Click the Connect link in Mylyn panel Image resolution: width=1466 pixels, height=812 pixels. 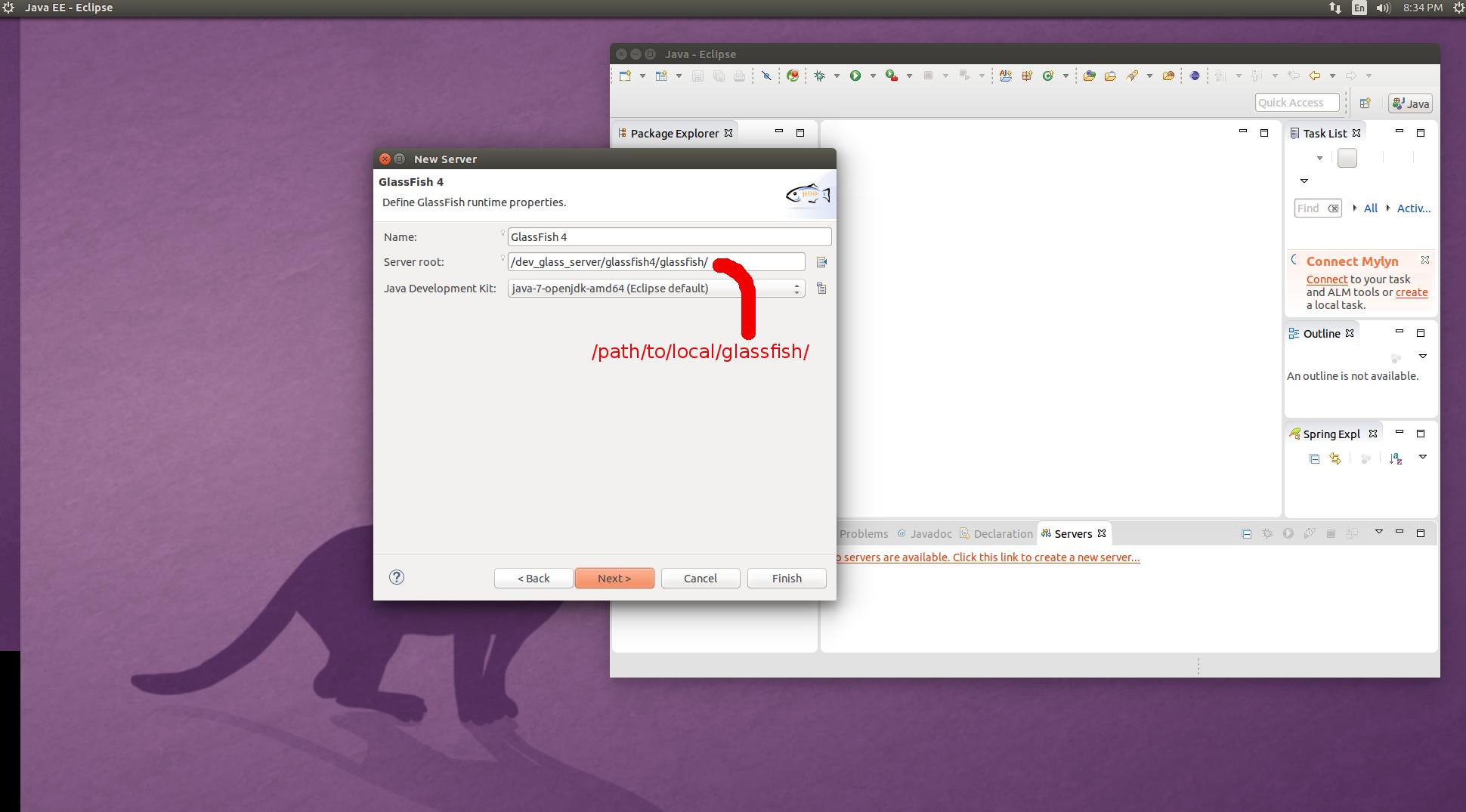[x=1327, y=279]
